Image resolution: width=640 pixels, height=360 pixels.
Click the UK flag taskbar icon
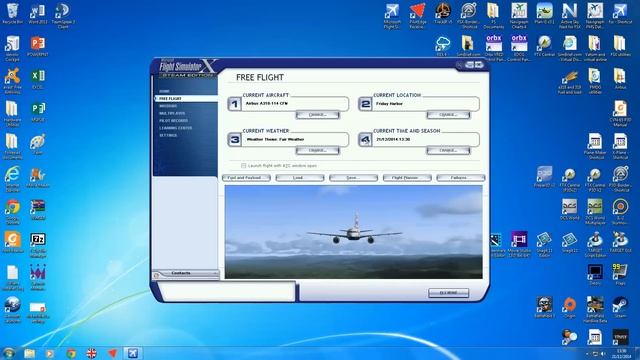pos(91,353)
